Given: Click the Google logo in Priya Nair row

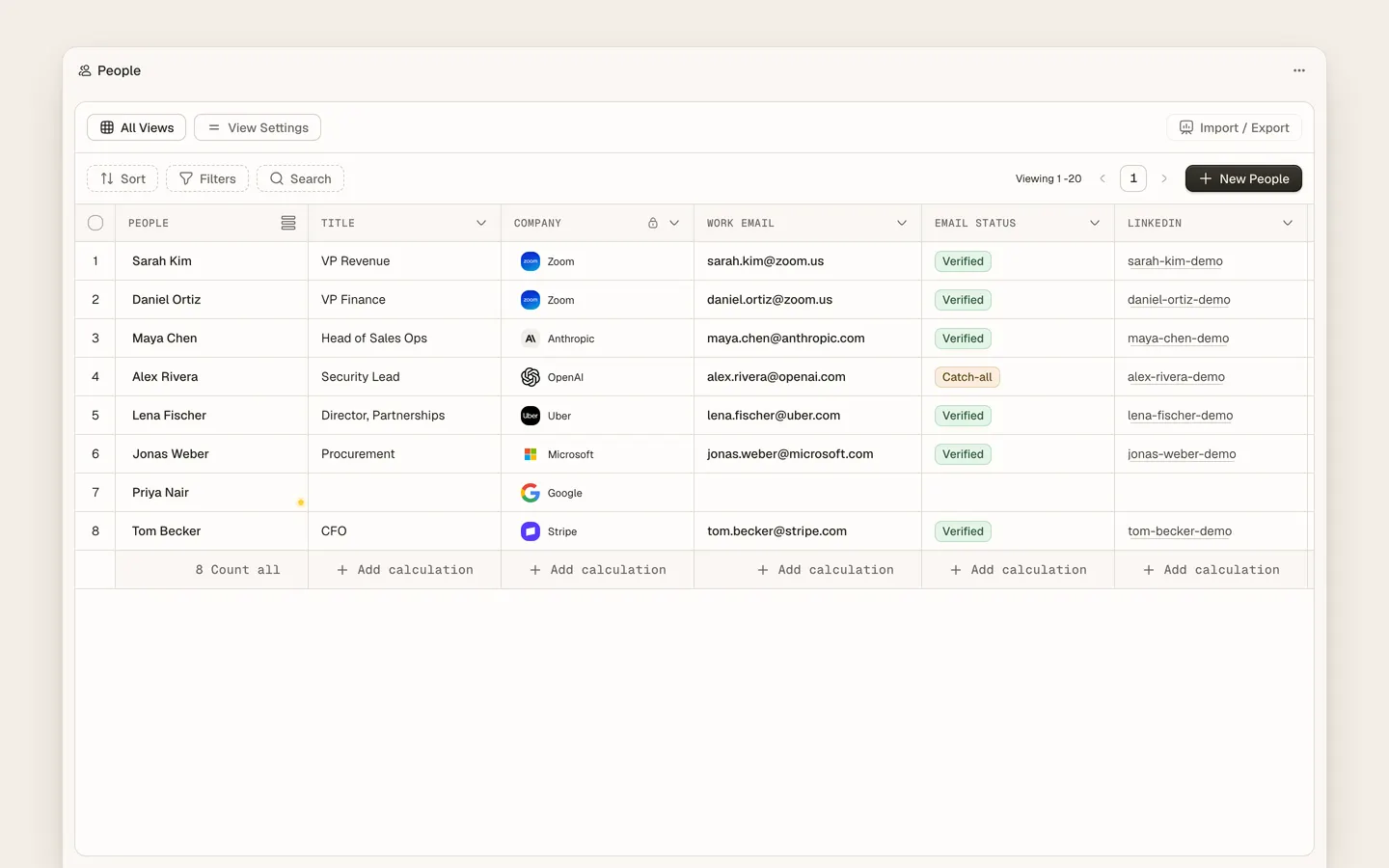Looking at the screenshot, I should click(x=531, y=493).
